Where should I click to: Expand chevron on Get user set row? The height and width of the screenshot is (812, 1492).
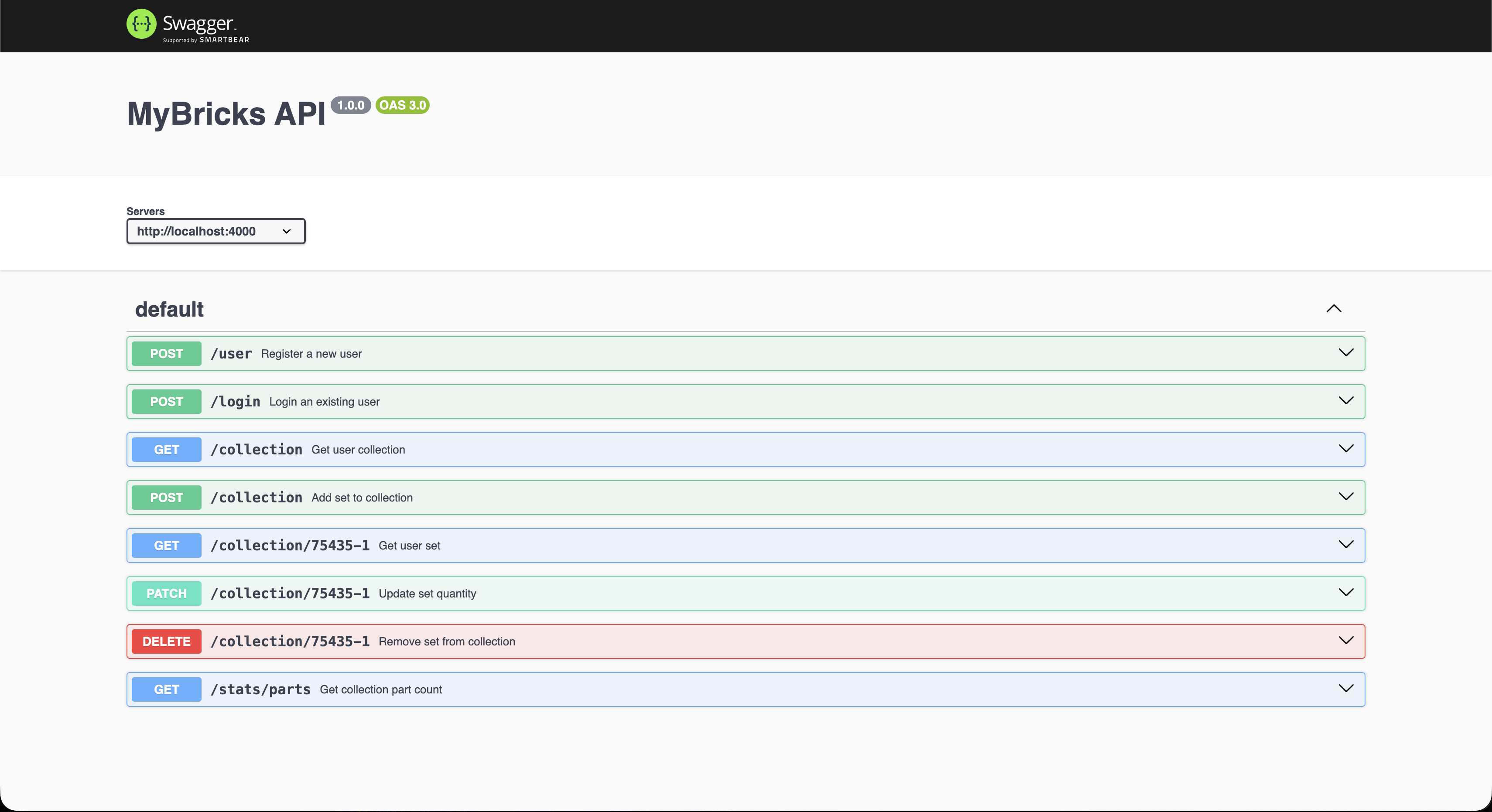coord(1345,544)
